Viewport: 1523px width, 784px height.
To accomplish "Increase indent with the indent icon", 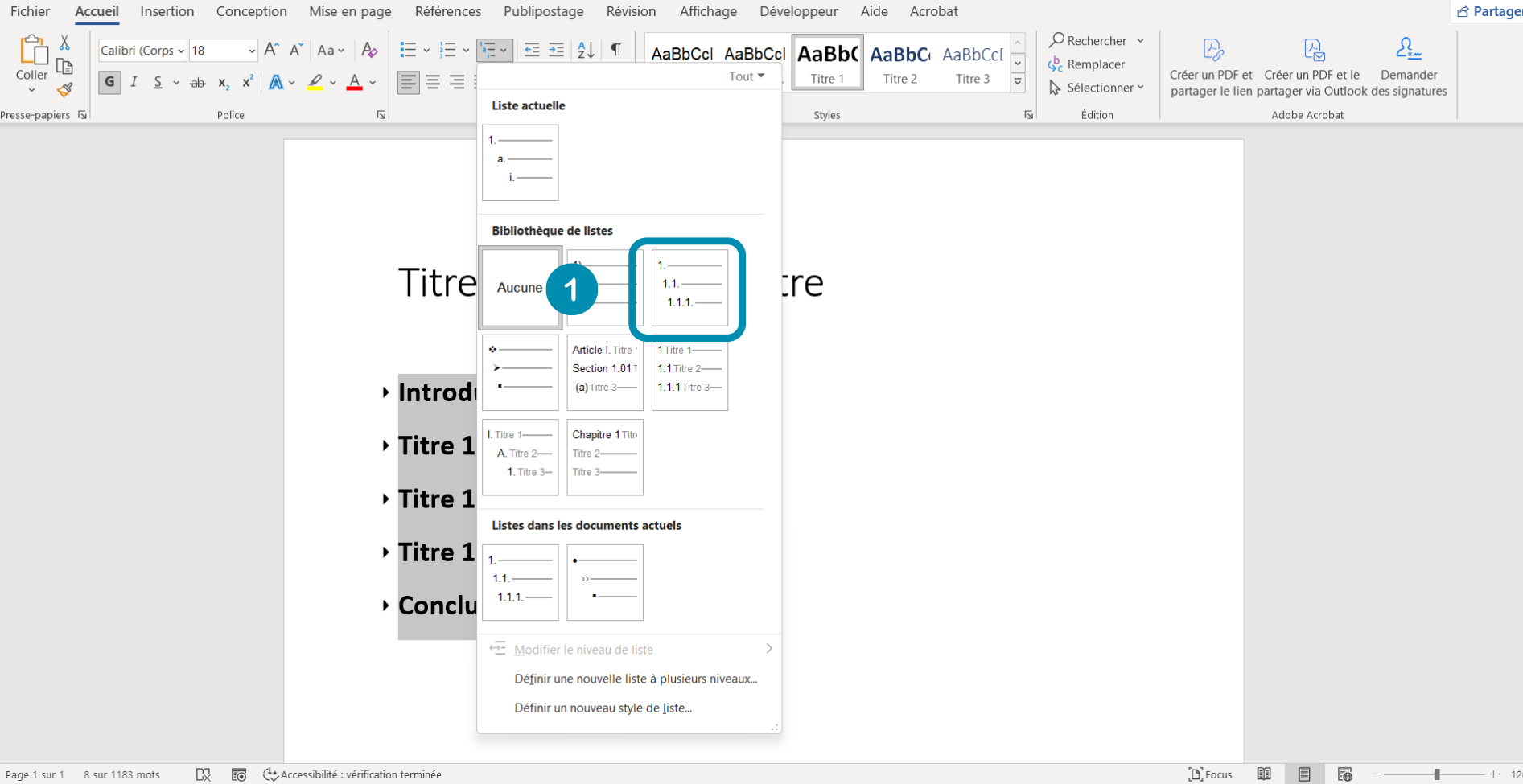I will [x=556, y=50].
